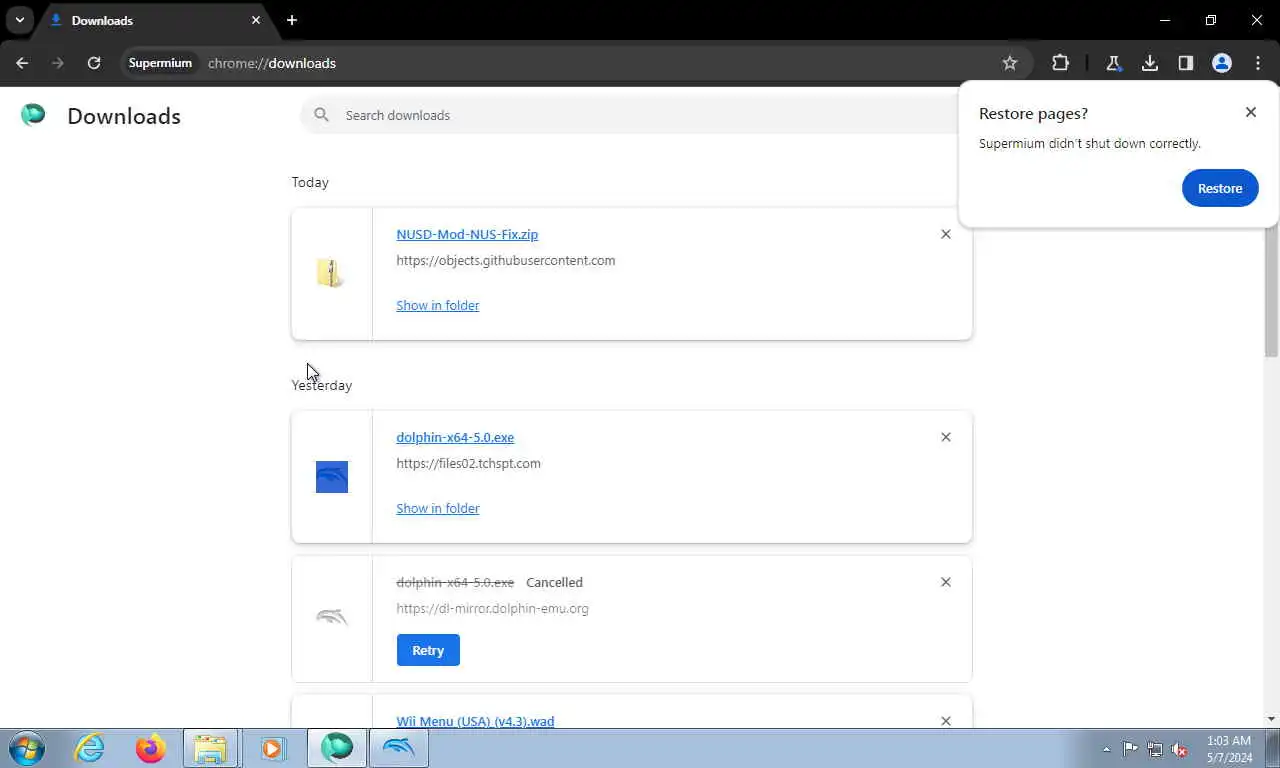Open the three-dot browser menu

pos(1258,63)
